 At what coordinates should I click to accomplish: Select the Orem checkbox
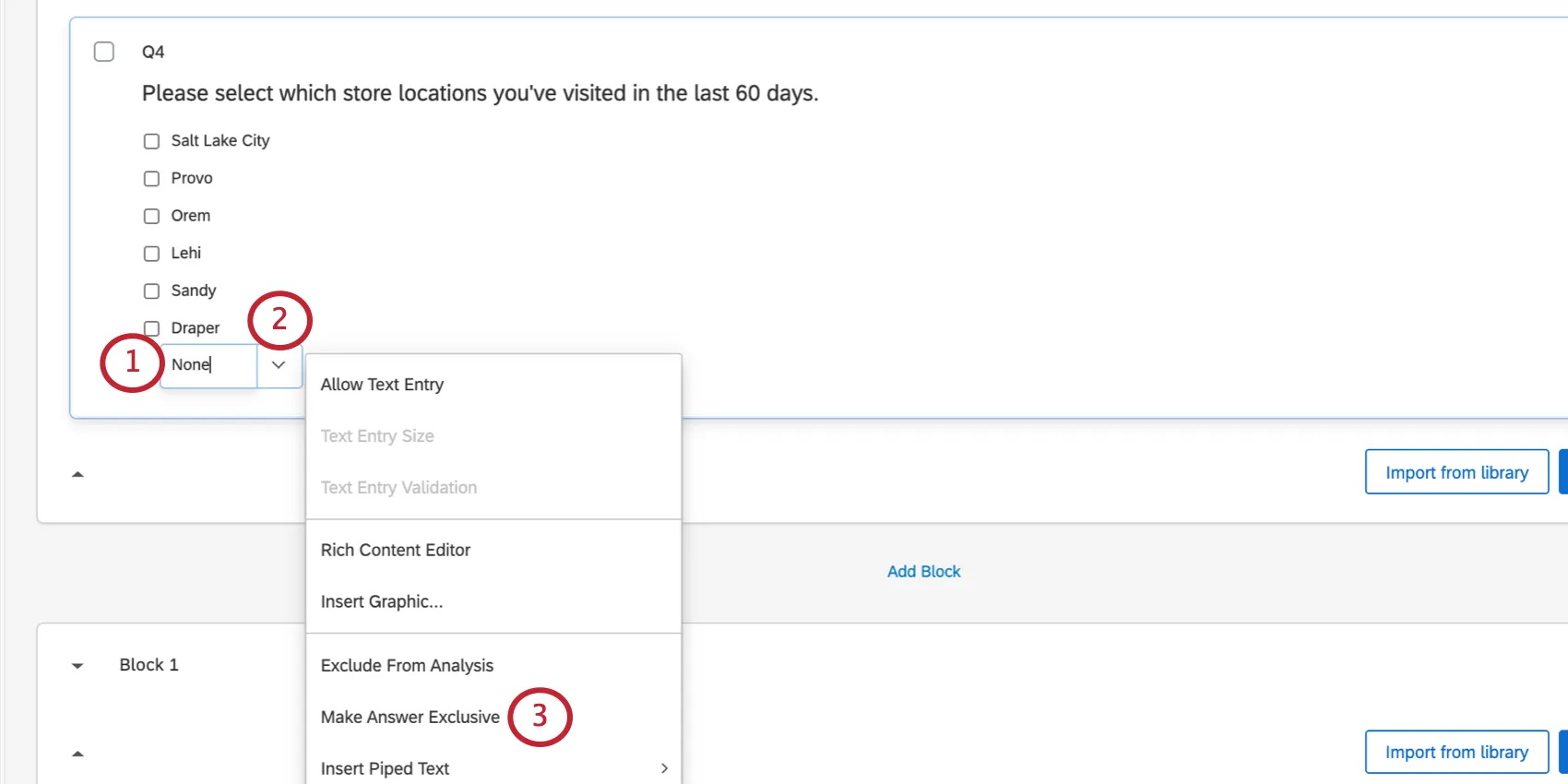point(152,216)
